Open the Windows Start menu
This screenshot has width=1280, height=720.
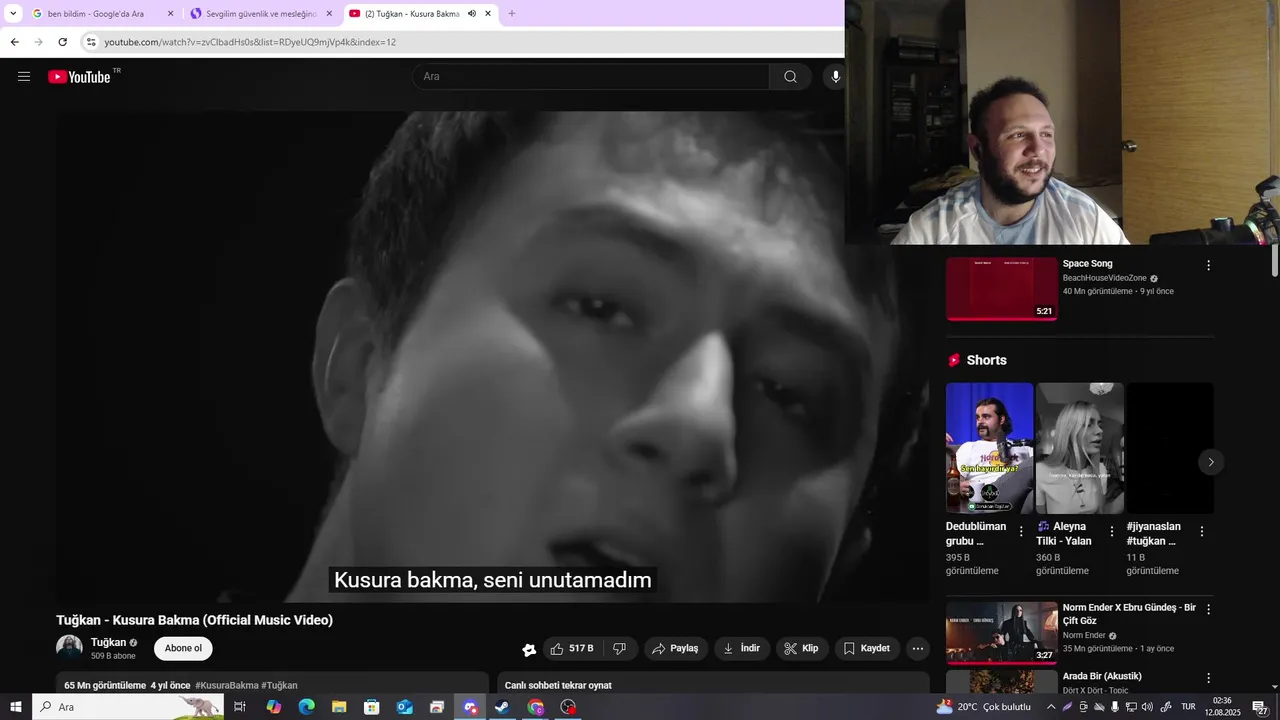click(16, 707)
